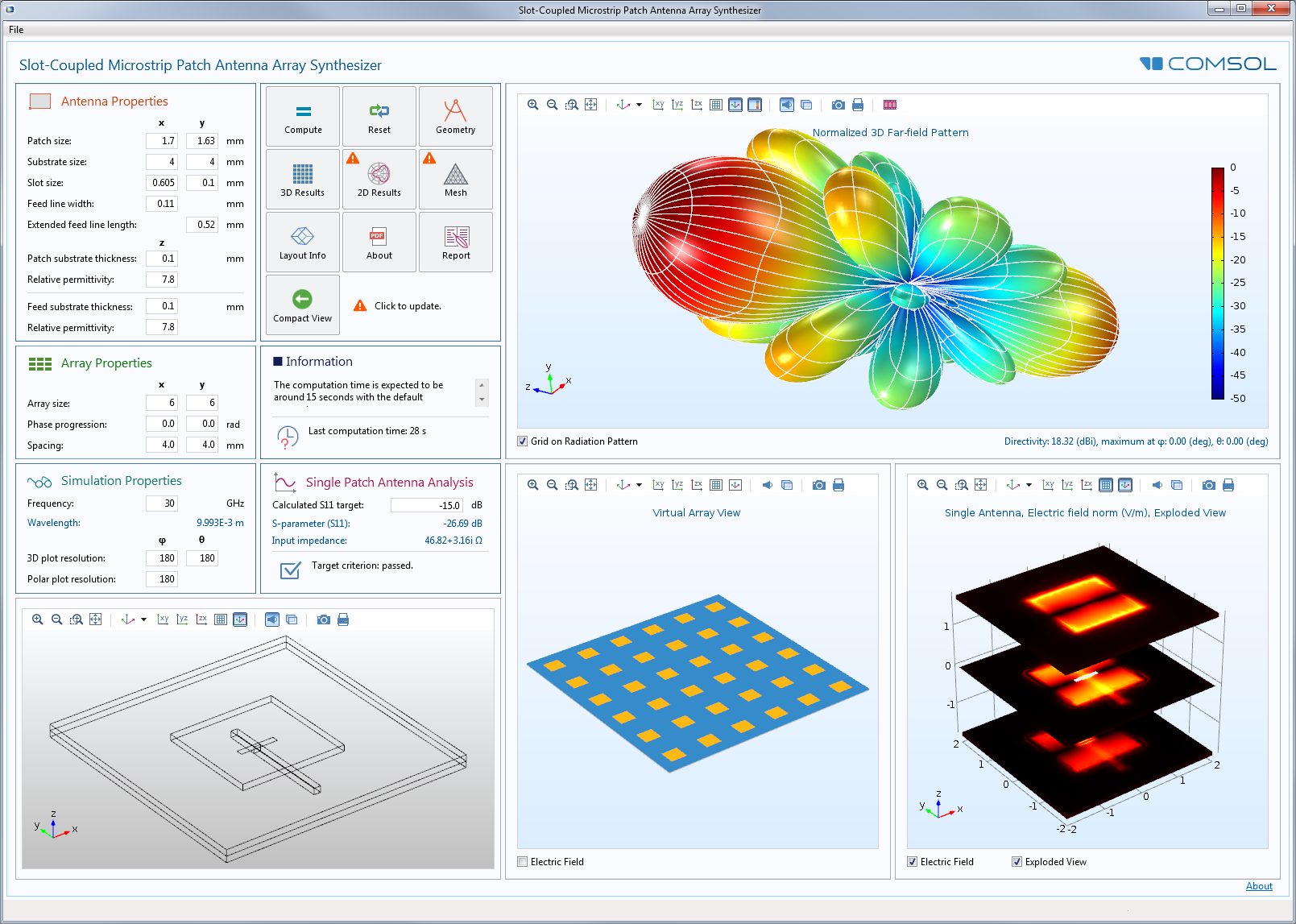Toggle scene light in far-field toolbar

point(787,105)
